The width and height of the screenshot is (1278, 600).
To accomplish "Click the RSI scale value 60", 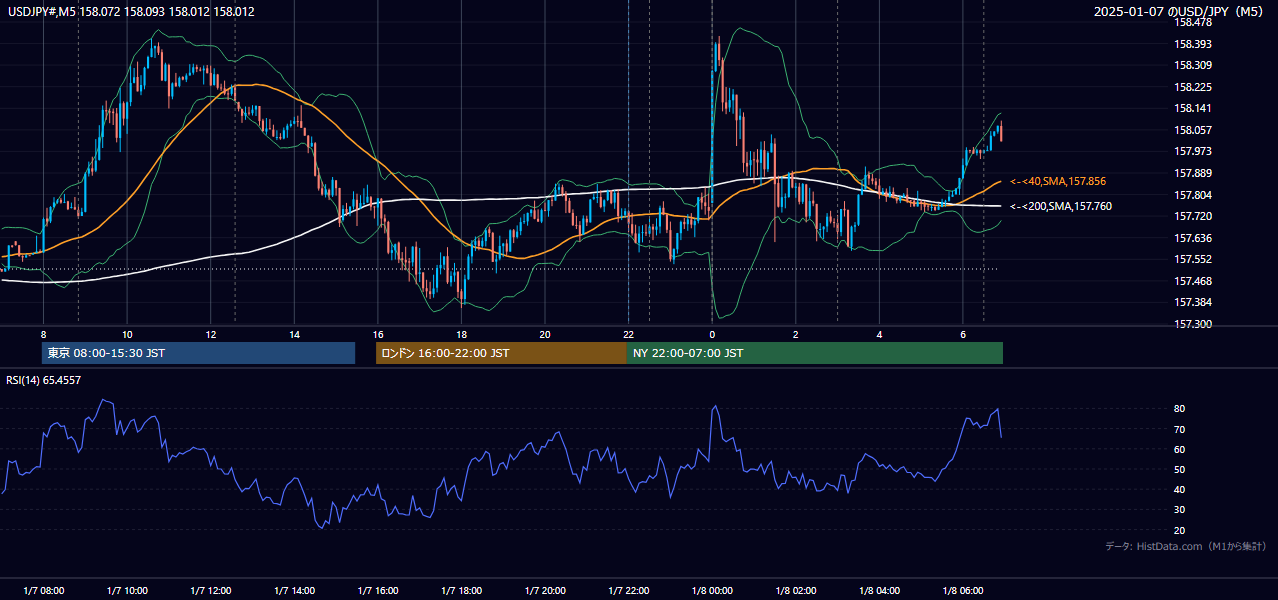I will 1180,449.
